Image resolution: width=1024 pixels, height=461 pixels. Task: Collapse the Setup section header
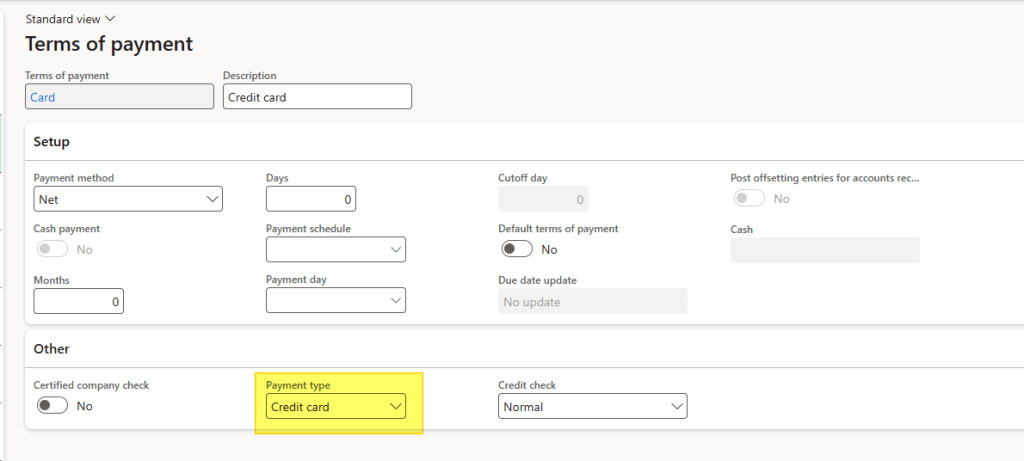[52, 142]
